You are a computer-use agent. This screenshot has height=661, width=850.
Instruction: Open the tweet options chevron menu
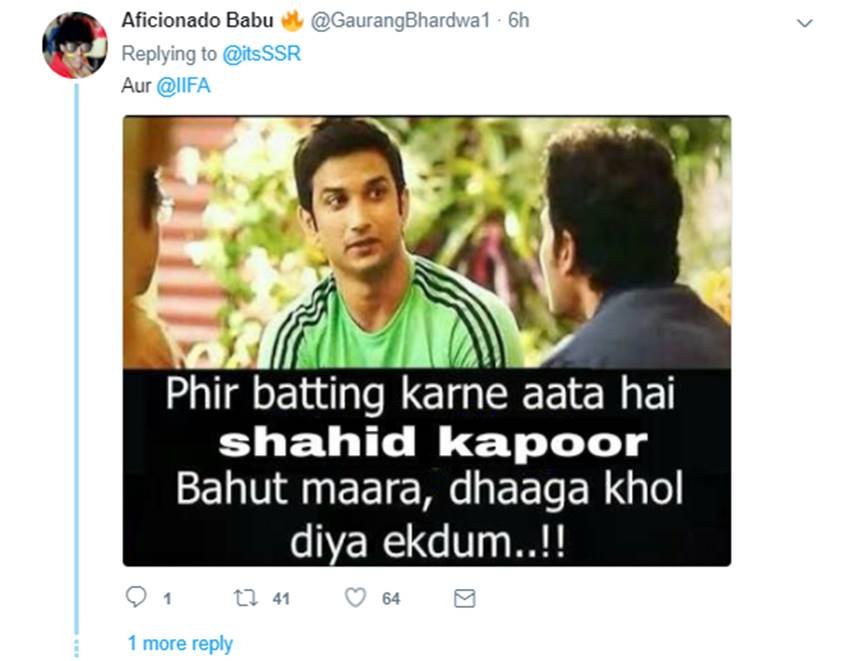click(x=804, y=23)
